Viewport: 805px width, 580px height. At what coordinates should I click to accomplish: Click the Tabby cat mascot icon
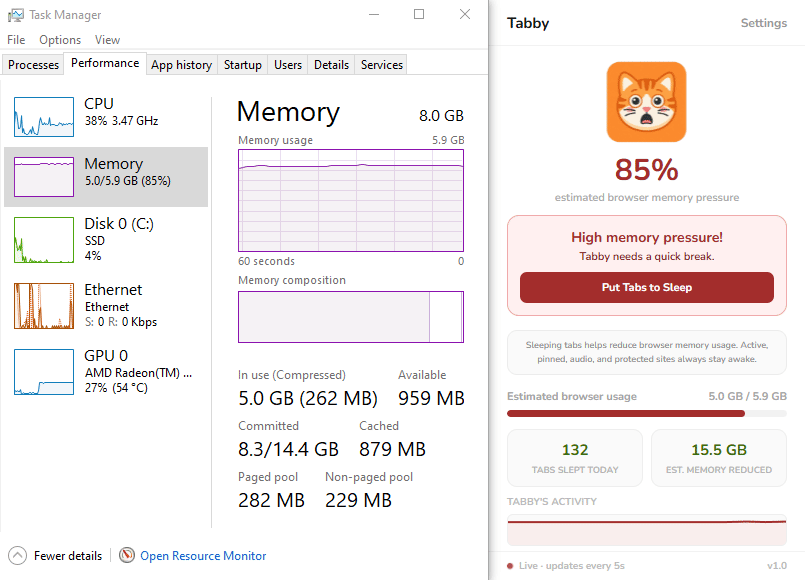(646, 102)
